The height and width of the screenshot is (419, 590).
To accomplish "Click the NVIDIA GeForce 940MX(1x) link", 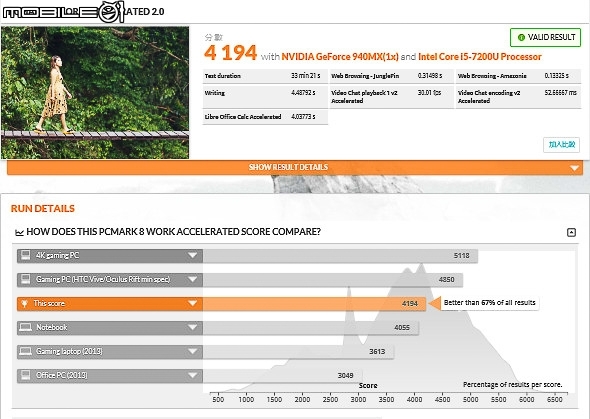I will [x=340, y=57].
